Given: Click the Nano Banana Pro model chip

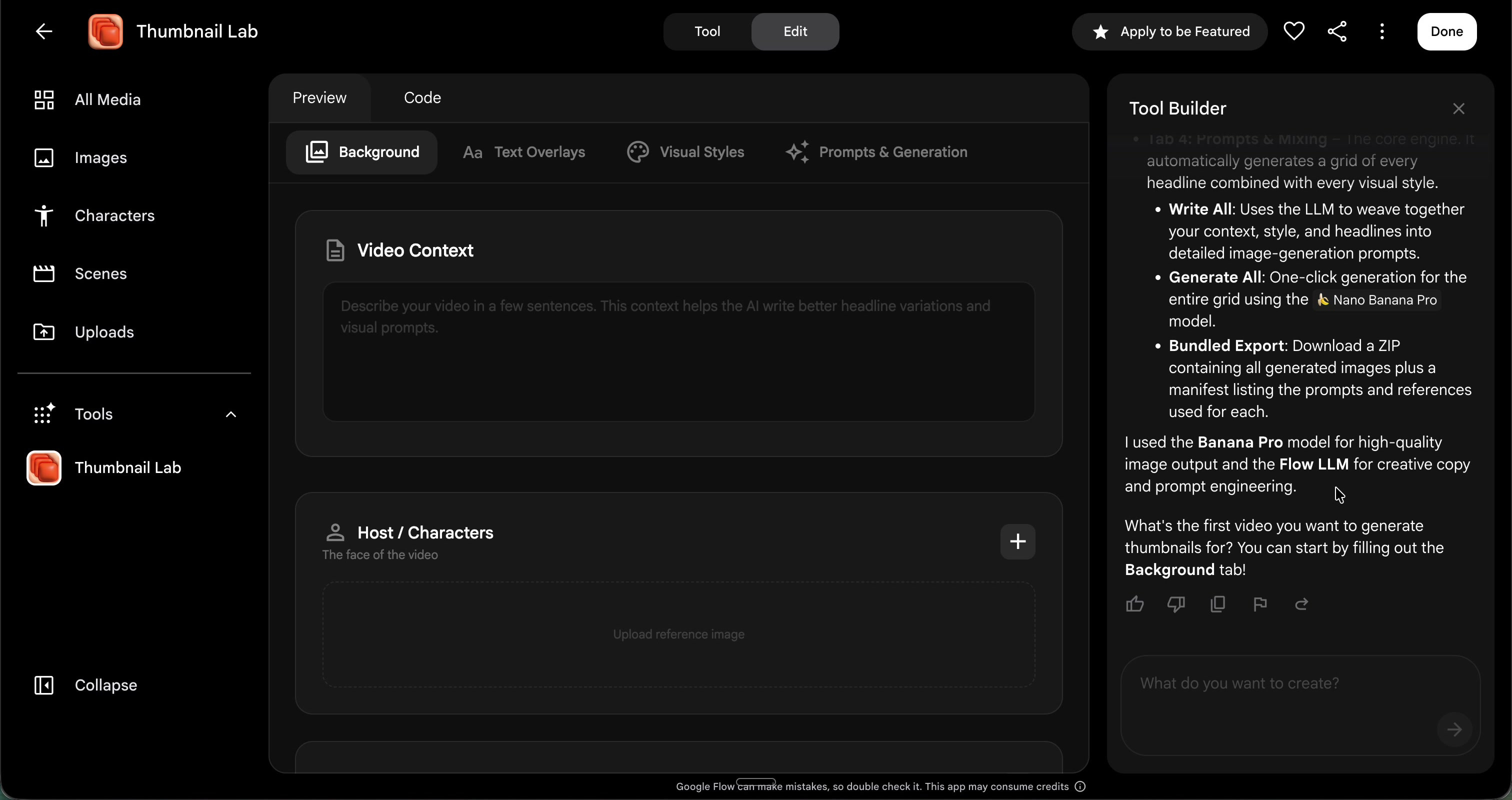Looking at the screenshot, I should coord(1377,300).
